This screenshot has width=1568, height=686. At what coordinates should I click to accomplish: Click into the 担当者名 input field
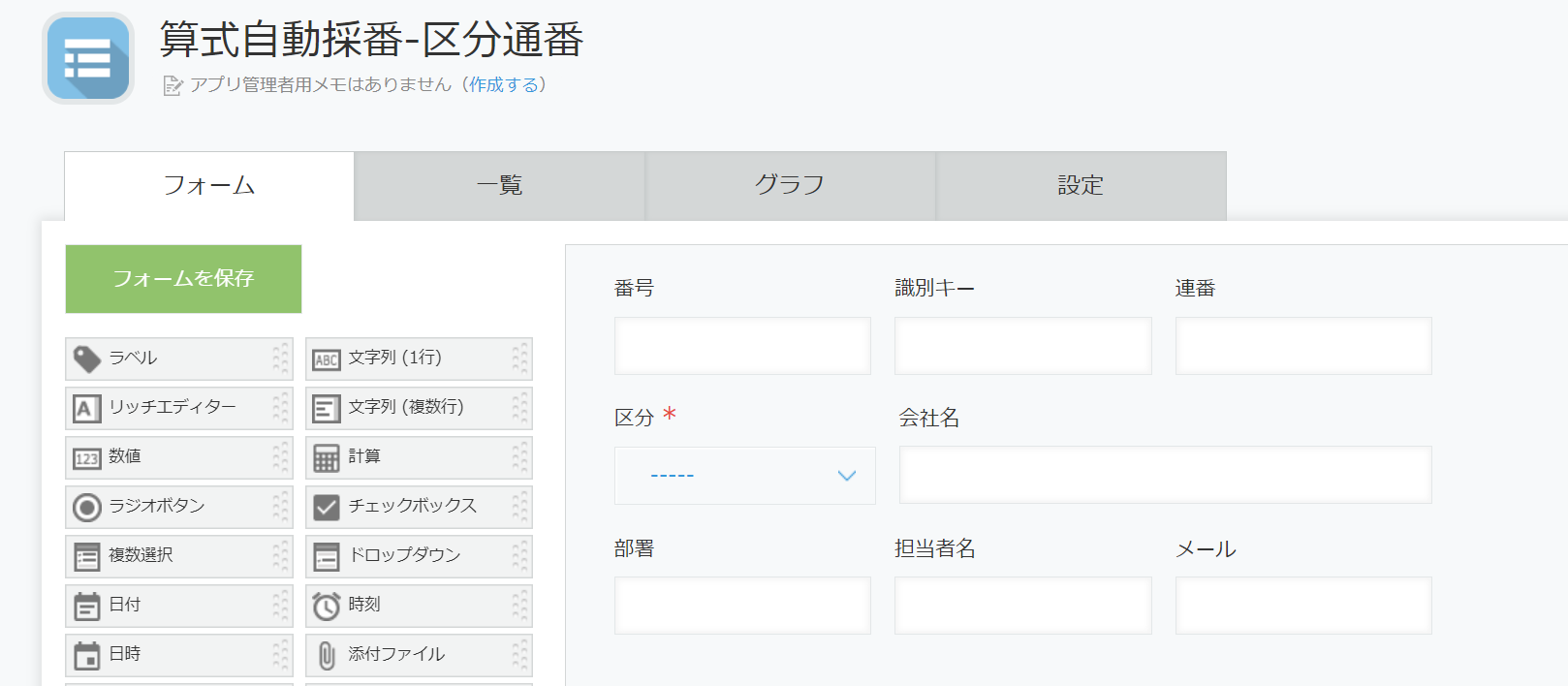(1023, 606)
